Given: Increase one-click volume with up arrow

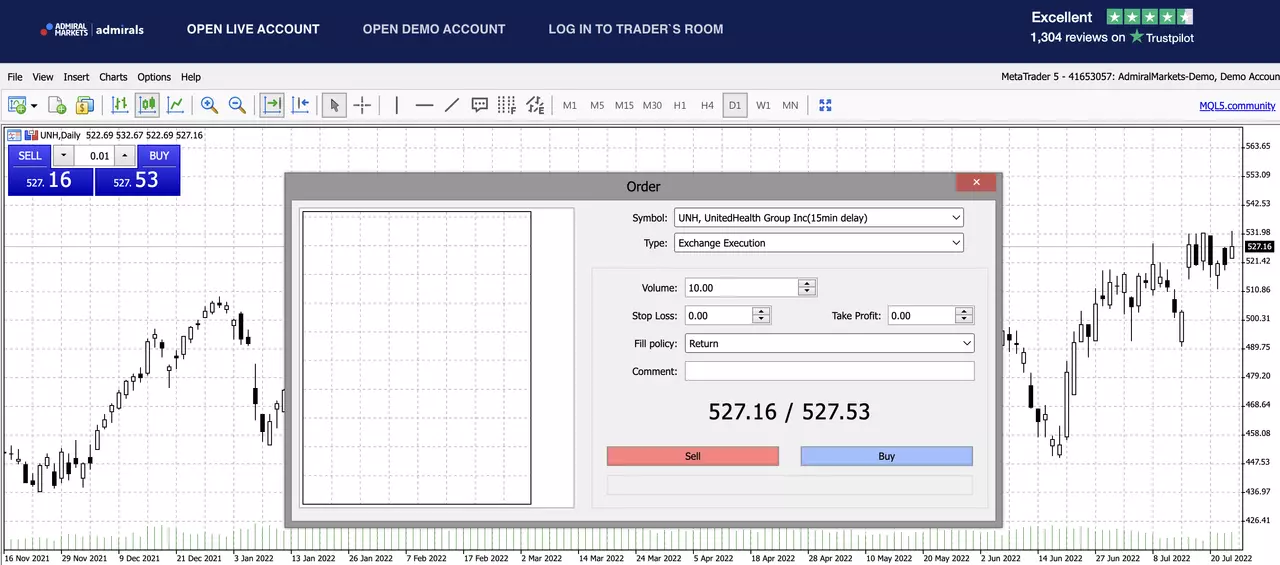Looking at the screenshot, I should point(125,156).
